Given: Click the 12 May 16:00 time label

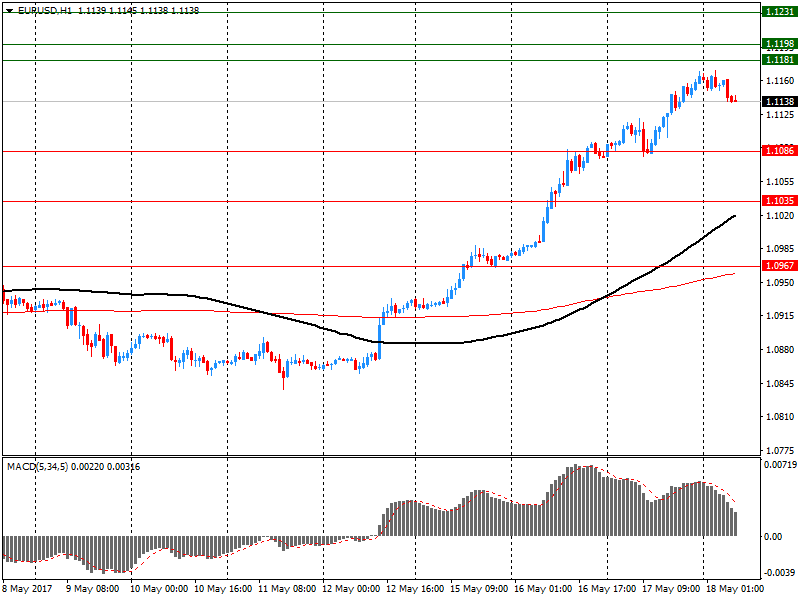Looking at the screenshot, I should pyautogui.click(x=415, y=589).
